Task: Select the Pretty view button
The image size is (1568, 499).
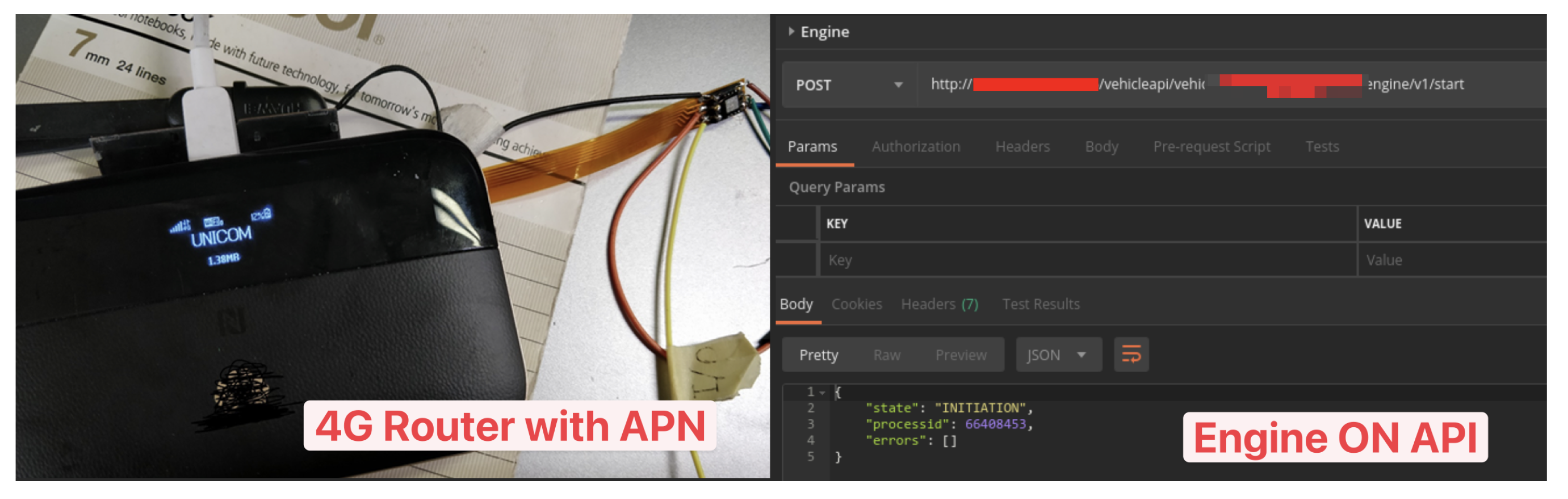Action: (x=818, y=354)
